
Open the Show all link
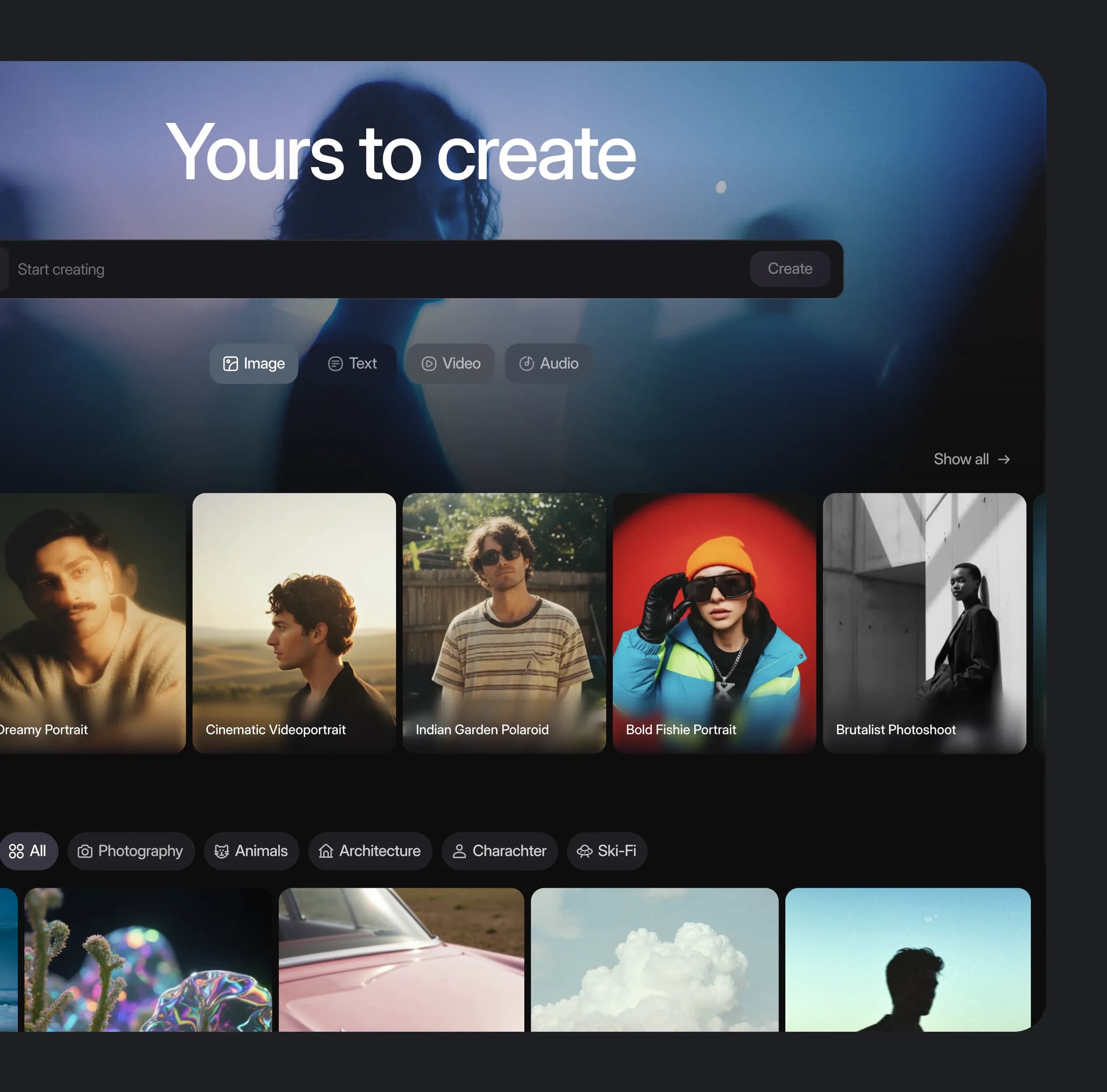point(972,459)
